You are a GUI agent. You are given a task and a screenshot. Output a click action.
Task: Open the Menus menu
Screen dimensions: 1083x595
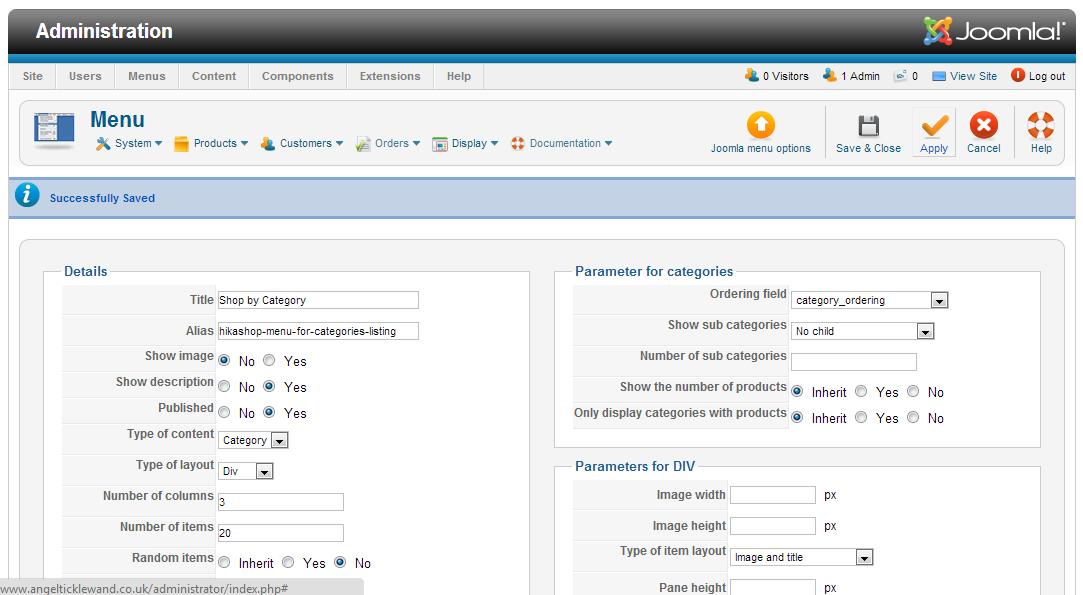point(146,76)
